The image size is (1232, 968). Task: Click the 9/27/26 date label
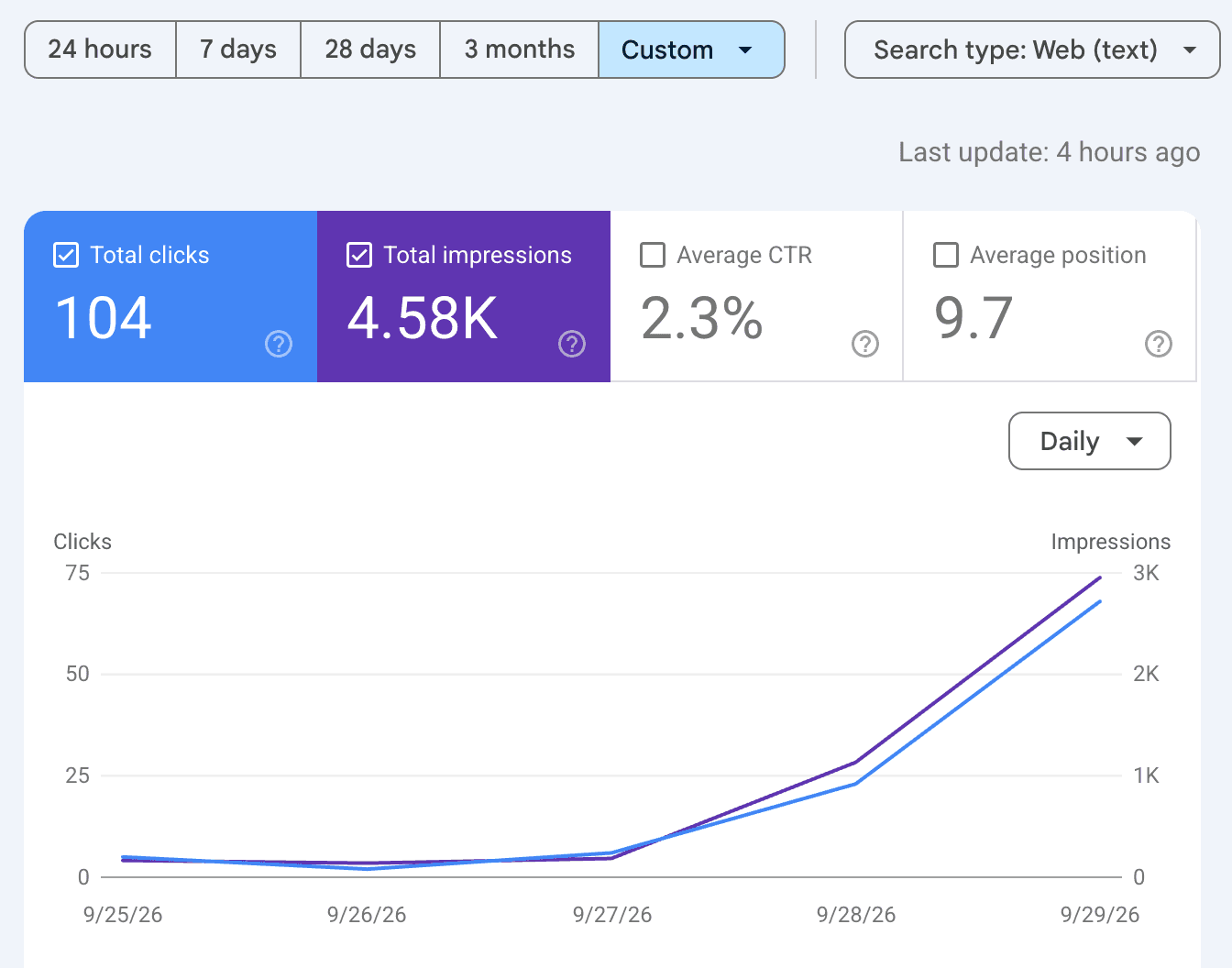(x=612, y=915)
